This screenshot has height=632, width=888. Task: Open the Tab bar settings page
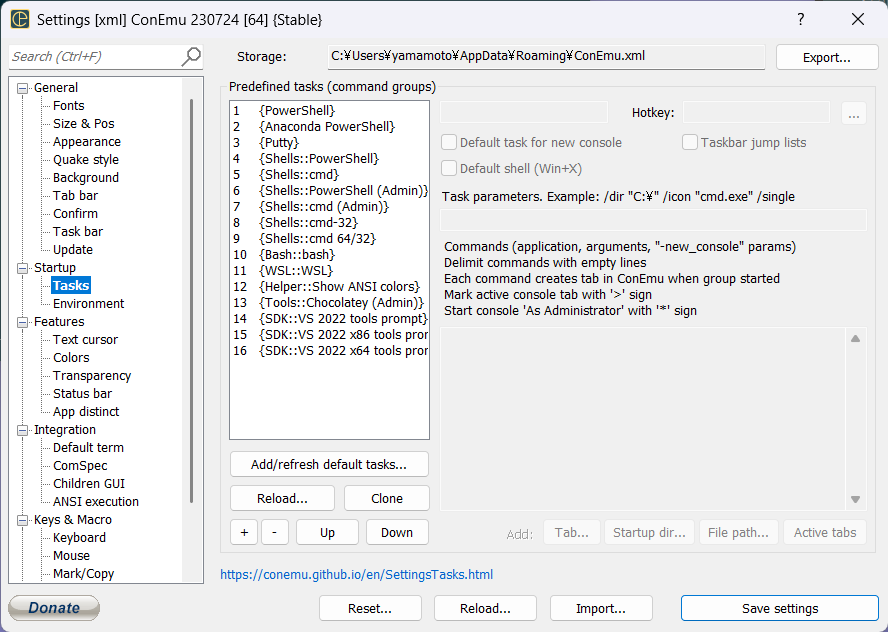75,195
